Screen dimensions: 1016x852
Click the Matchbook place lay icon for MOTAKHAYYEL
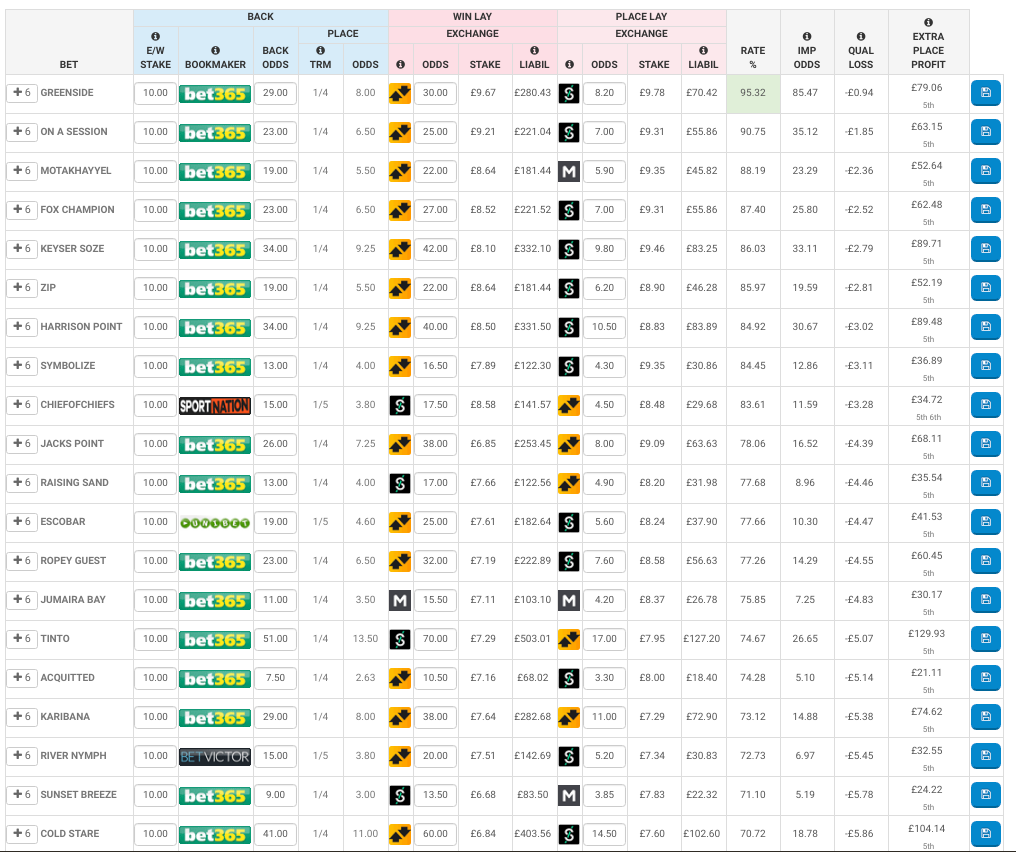[x=569, y=171]
